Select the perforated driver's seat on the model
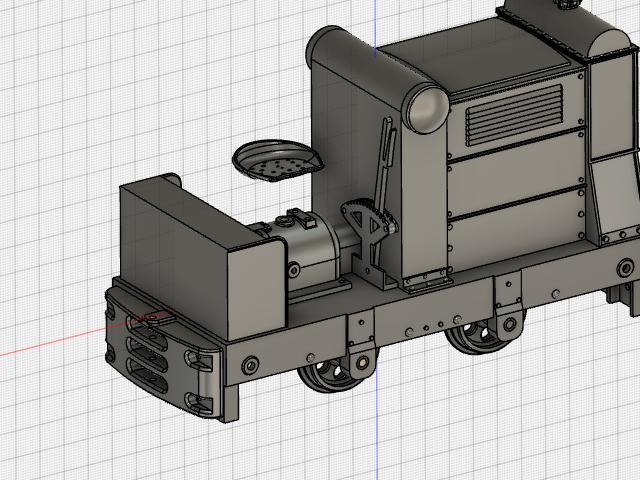The image size is (640, 480). (277, 160)
